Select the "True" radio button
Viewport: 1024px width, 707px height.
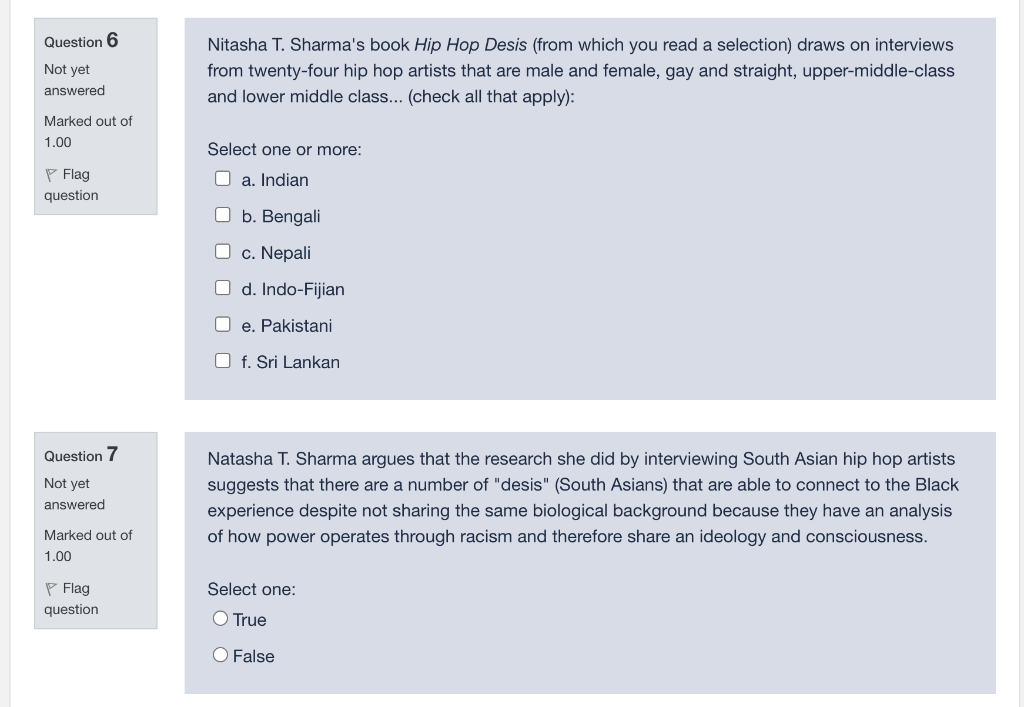(220, 618)
